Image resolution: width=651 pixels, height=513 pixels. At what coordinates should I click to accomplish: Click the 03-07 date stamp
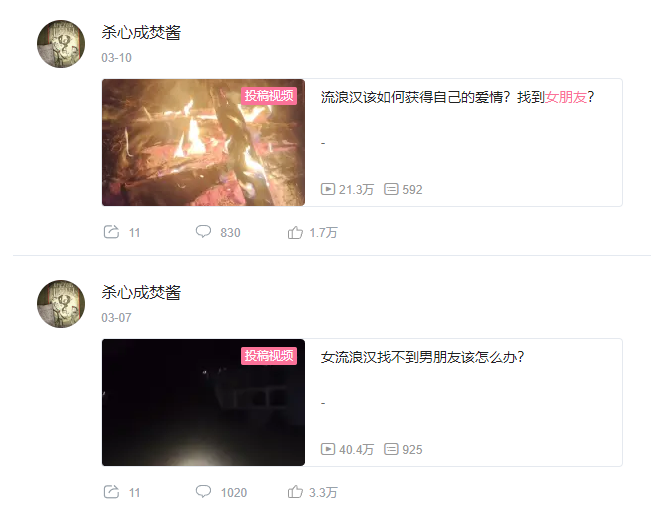(x=116, y=318)
